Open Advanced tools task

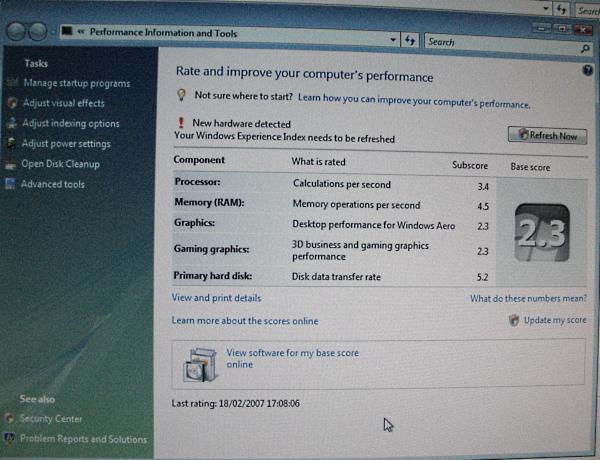pyautogui.click(x=52, y=184)
